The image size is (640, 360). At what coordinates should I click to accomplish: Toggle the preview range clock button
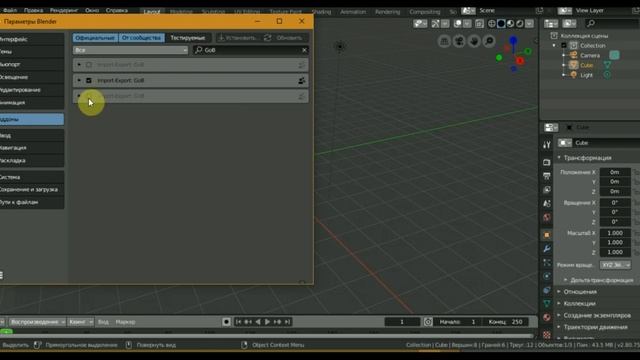point(428,322)
